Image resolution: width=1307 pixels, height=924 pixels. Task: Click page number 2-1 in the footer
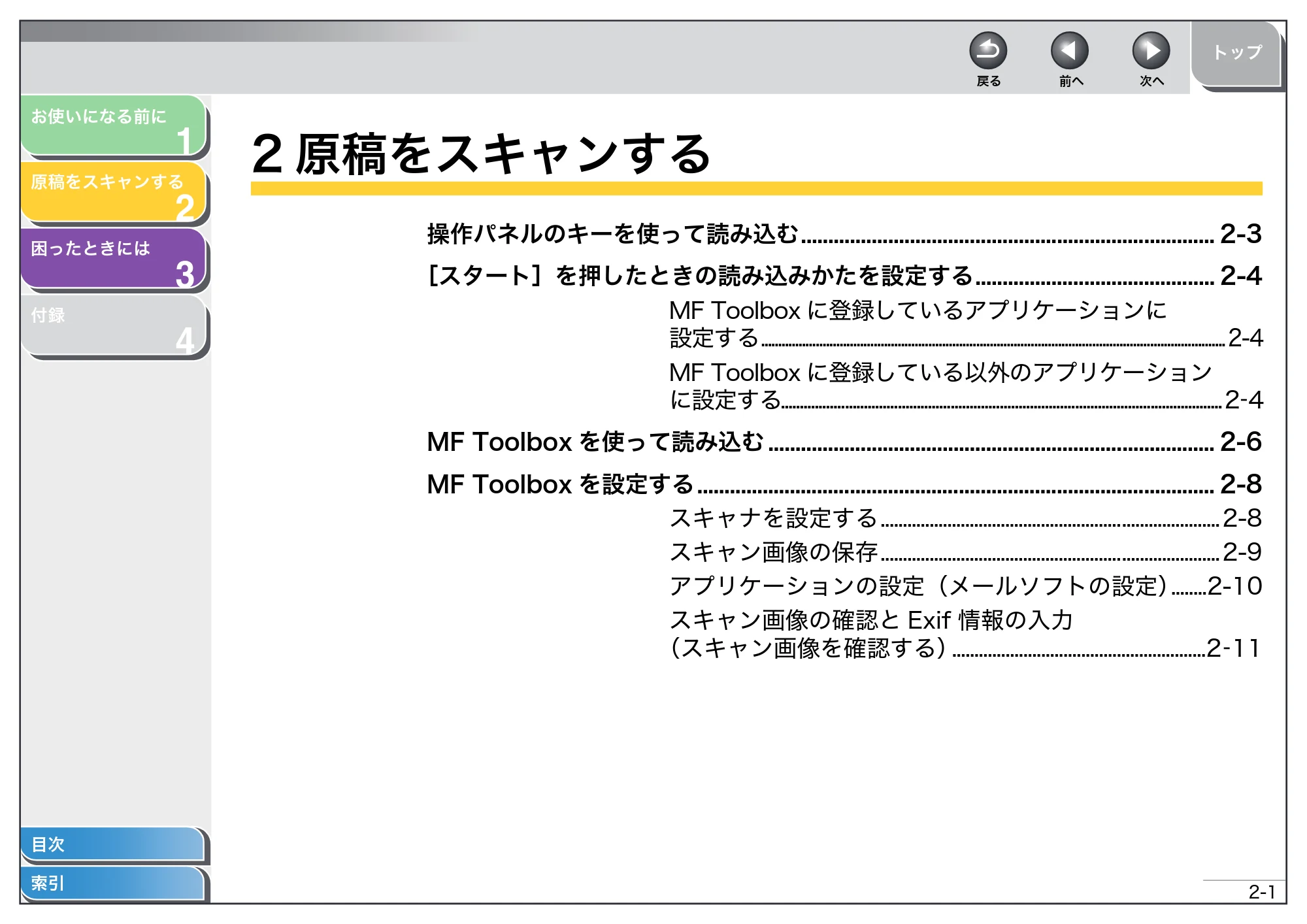pyautogui.click(x=1262, y=892)
